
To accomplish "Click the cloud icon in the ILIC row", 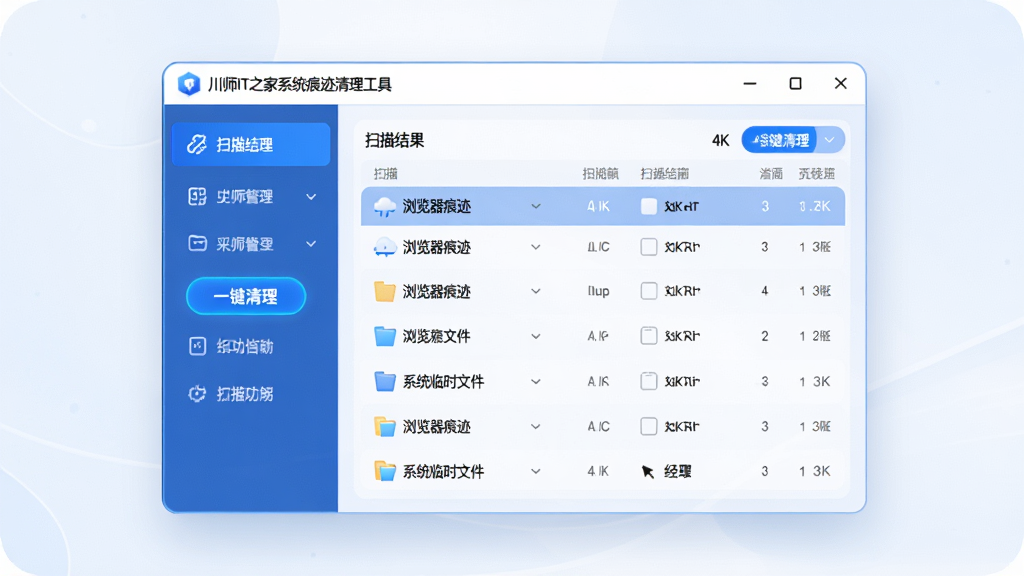I will [385, 248].
